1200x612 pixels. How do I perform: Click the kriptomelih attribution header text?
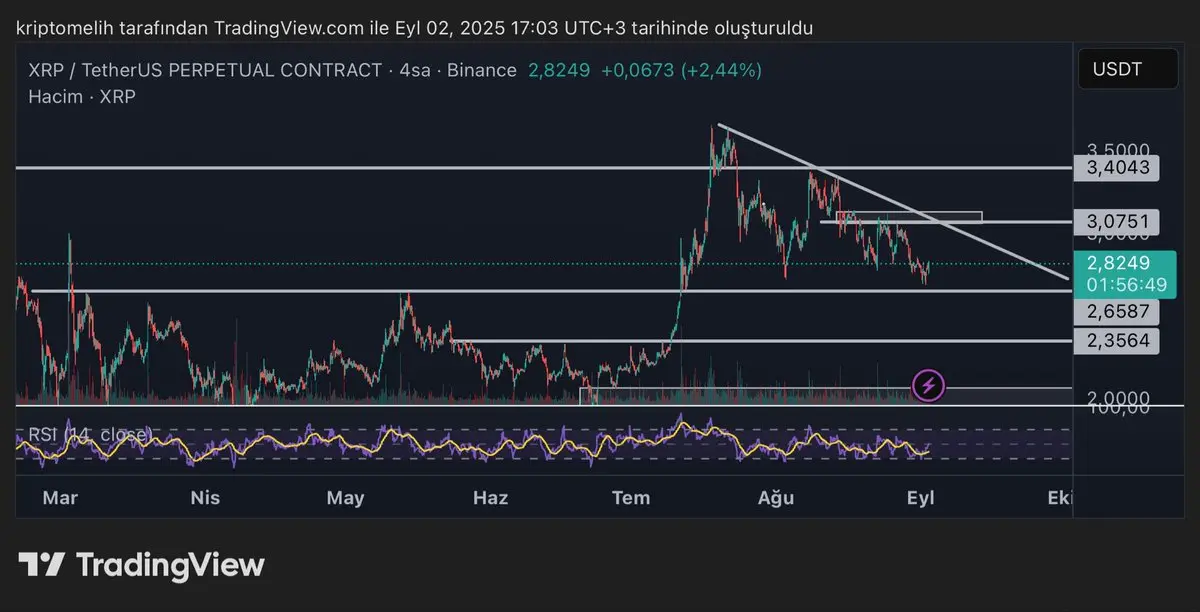(x=415, y=28)
